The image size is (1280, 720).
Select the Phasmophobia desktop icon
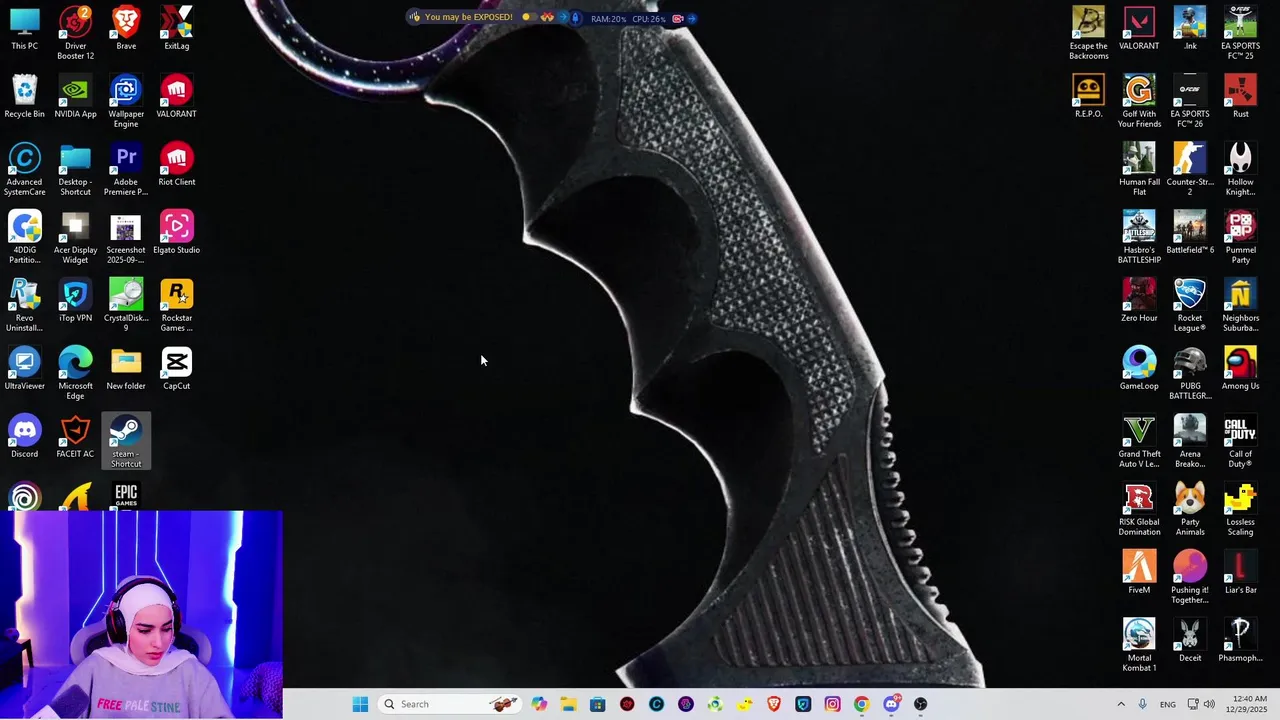[1240, 640]
